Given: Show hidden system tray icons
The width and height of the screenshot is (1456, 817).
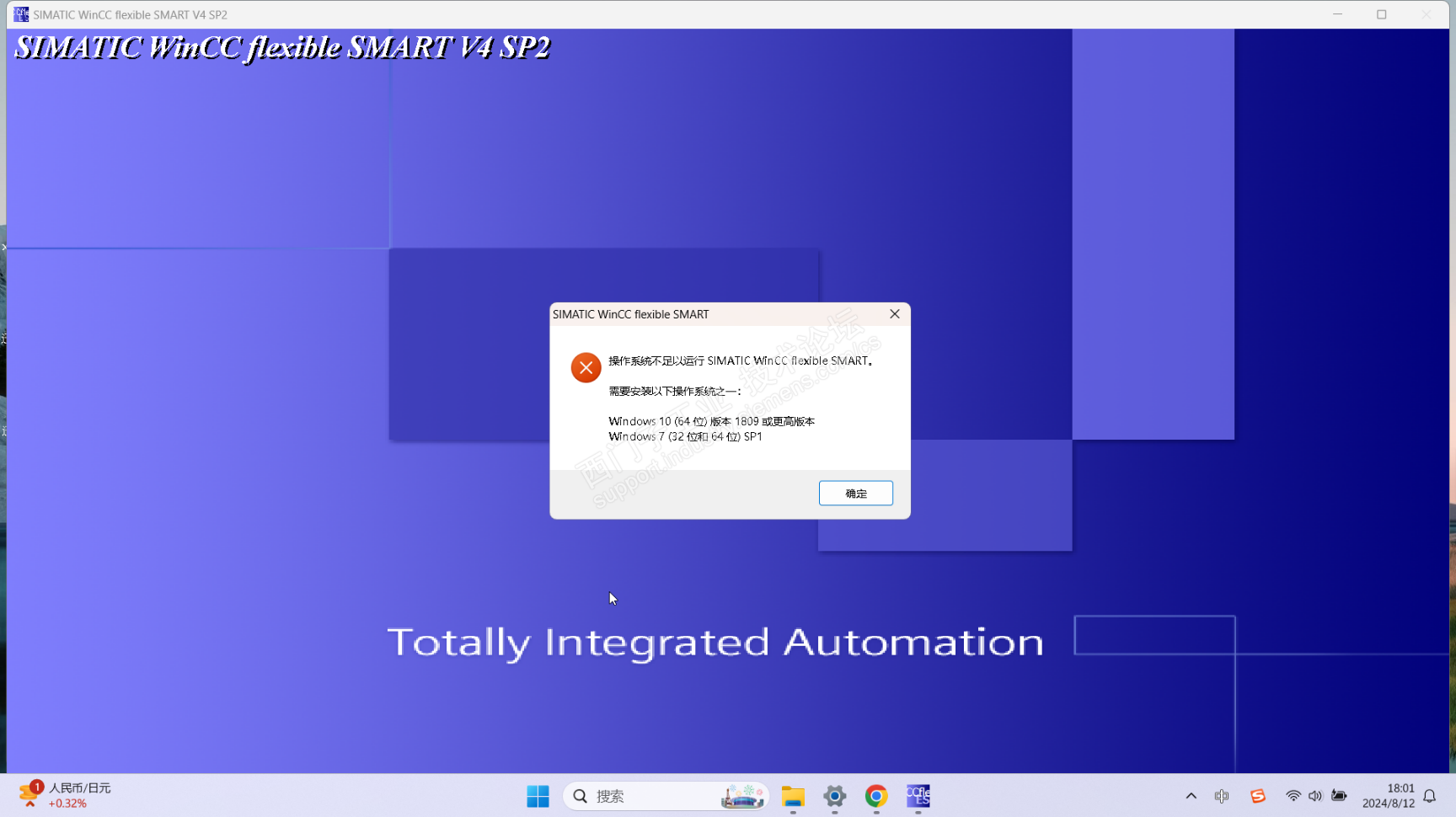Looking at the screenshot, I should click(x=1191, y=796).
